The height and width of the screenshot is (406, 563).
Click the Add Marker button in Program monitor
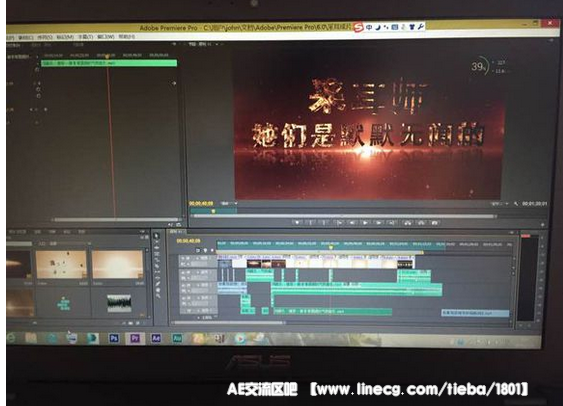[297, 223]
